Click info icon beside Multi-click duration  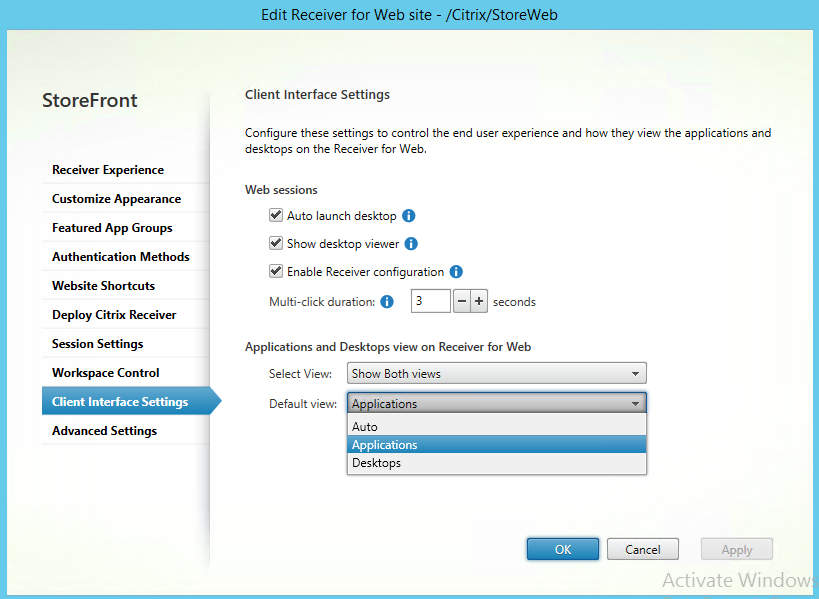(387, 301)
